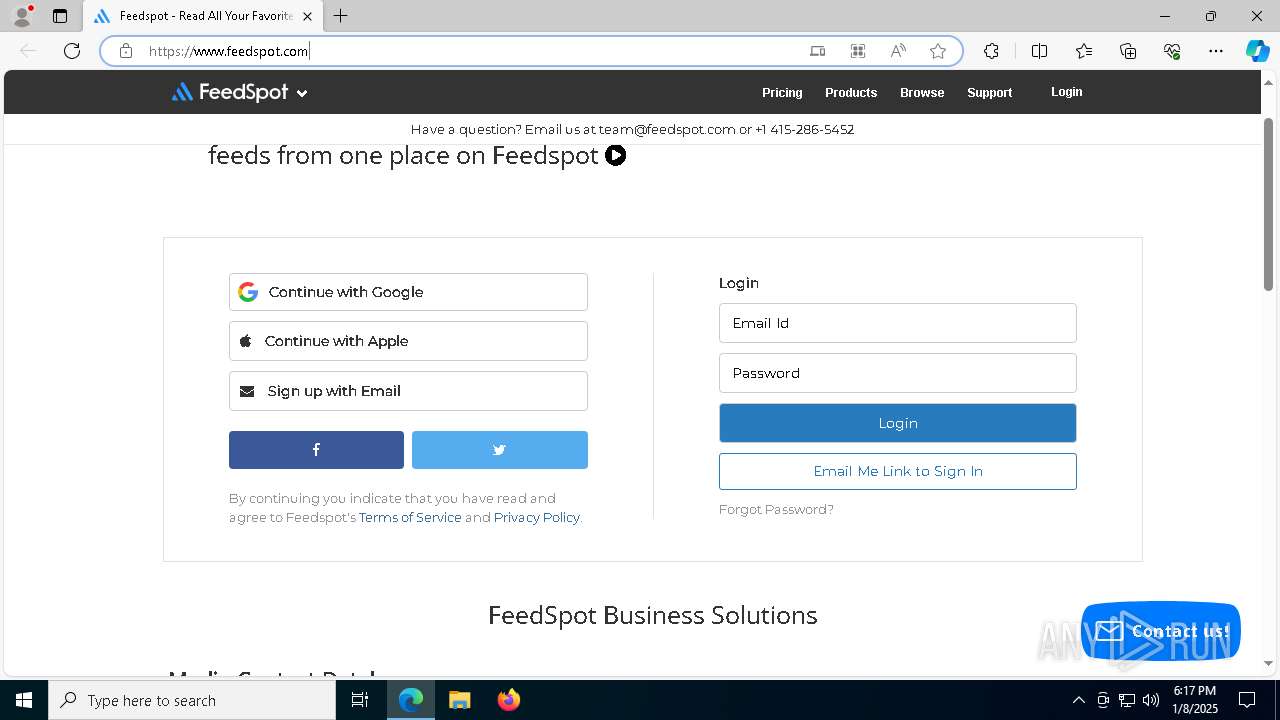Open the Products menu item
Image resolution: width=1280 pixels, height=720 pixels.
pyautogui.click(x=851, y=92)
